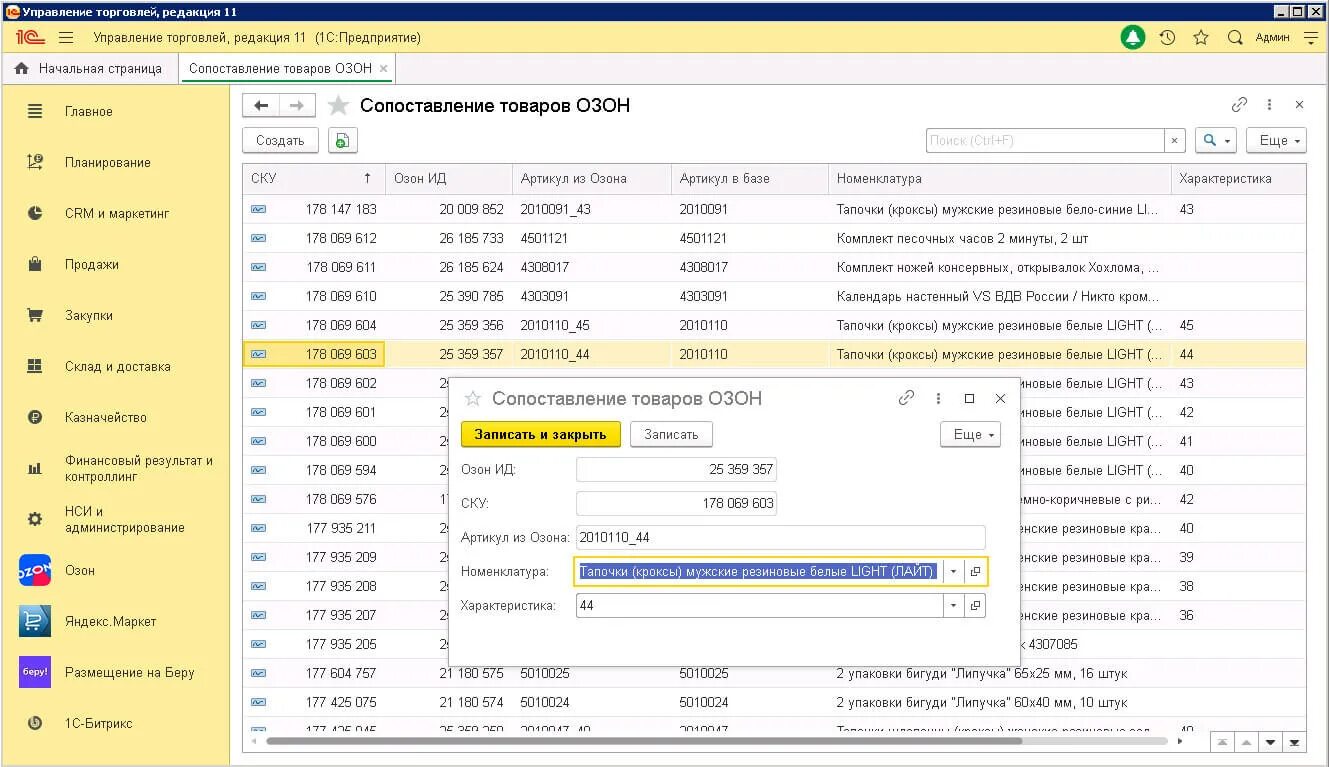Sort by Номенклатура column header
1329x767 pixels.
(1000, 179)
